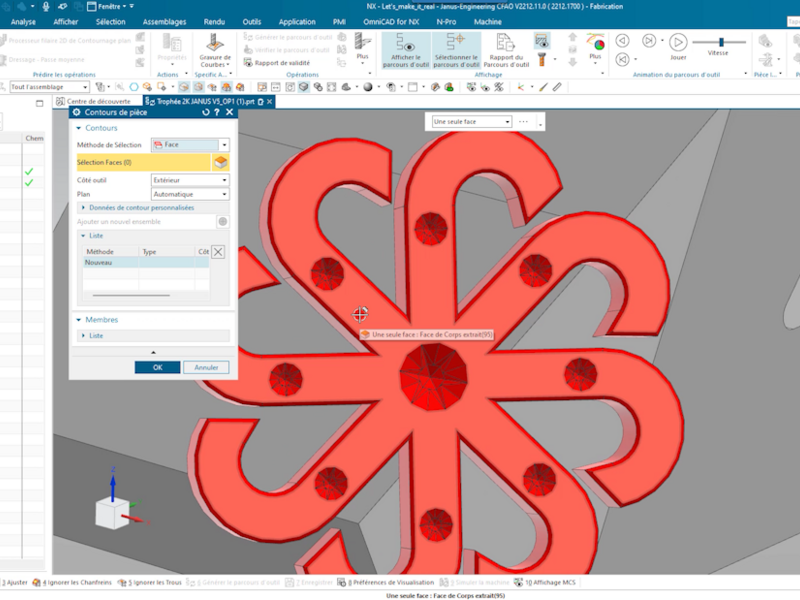Click the fit view icon in toolbar
The image size is (800, 600).
(x=331, y=87)
